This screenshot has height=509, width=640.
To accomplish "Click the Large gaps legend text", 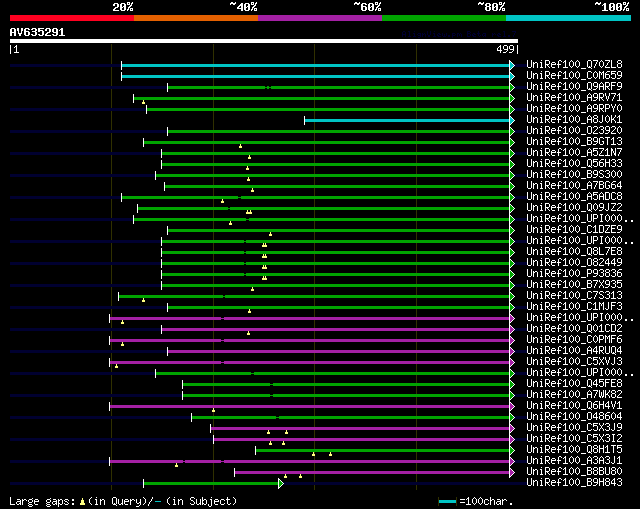I will (x=123, y=501).
